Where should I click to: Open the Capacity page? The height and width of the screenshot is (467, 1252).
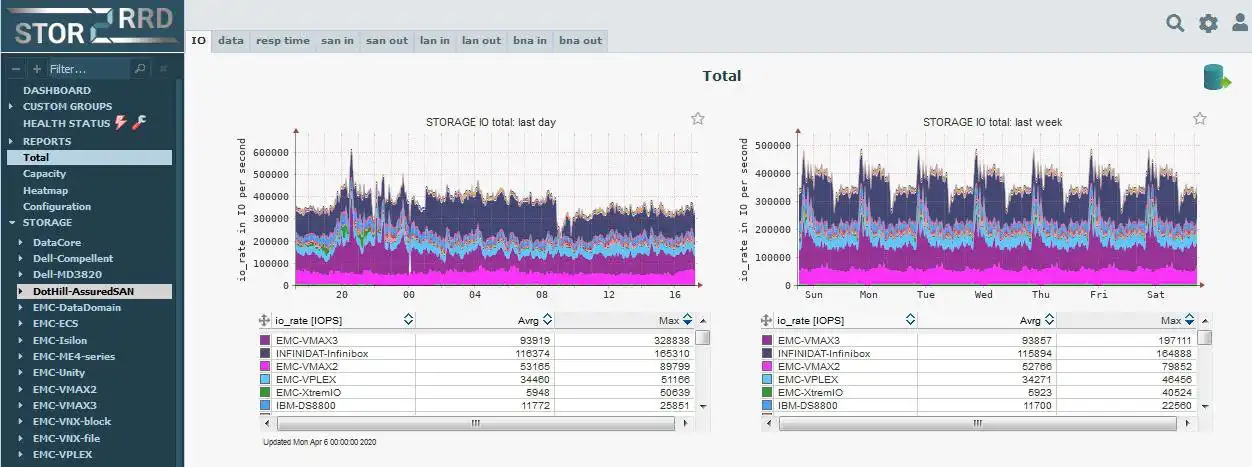[x=45, y=174]
